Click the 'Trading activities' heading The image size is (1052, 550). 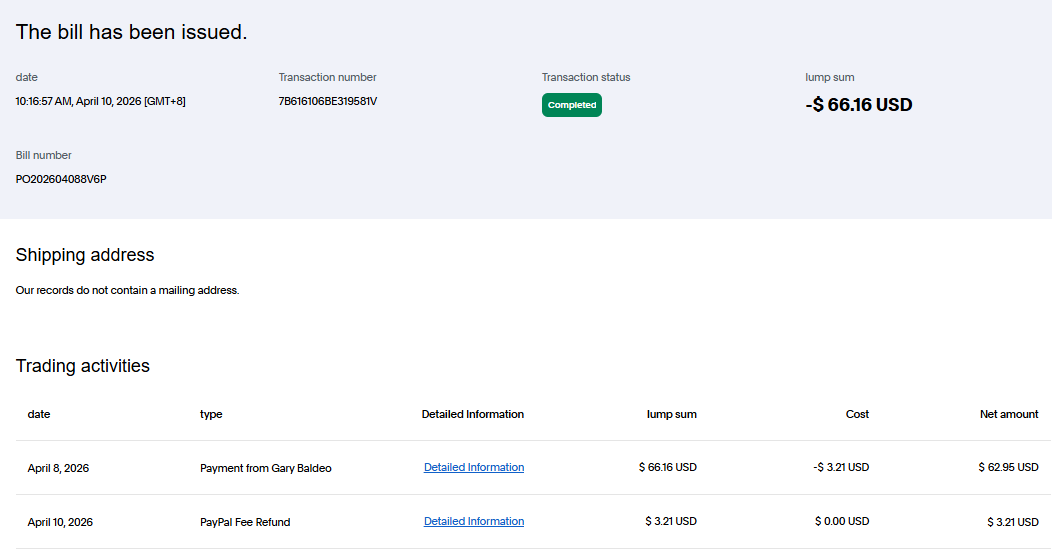(x=82, y=366)
